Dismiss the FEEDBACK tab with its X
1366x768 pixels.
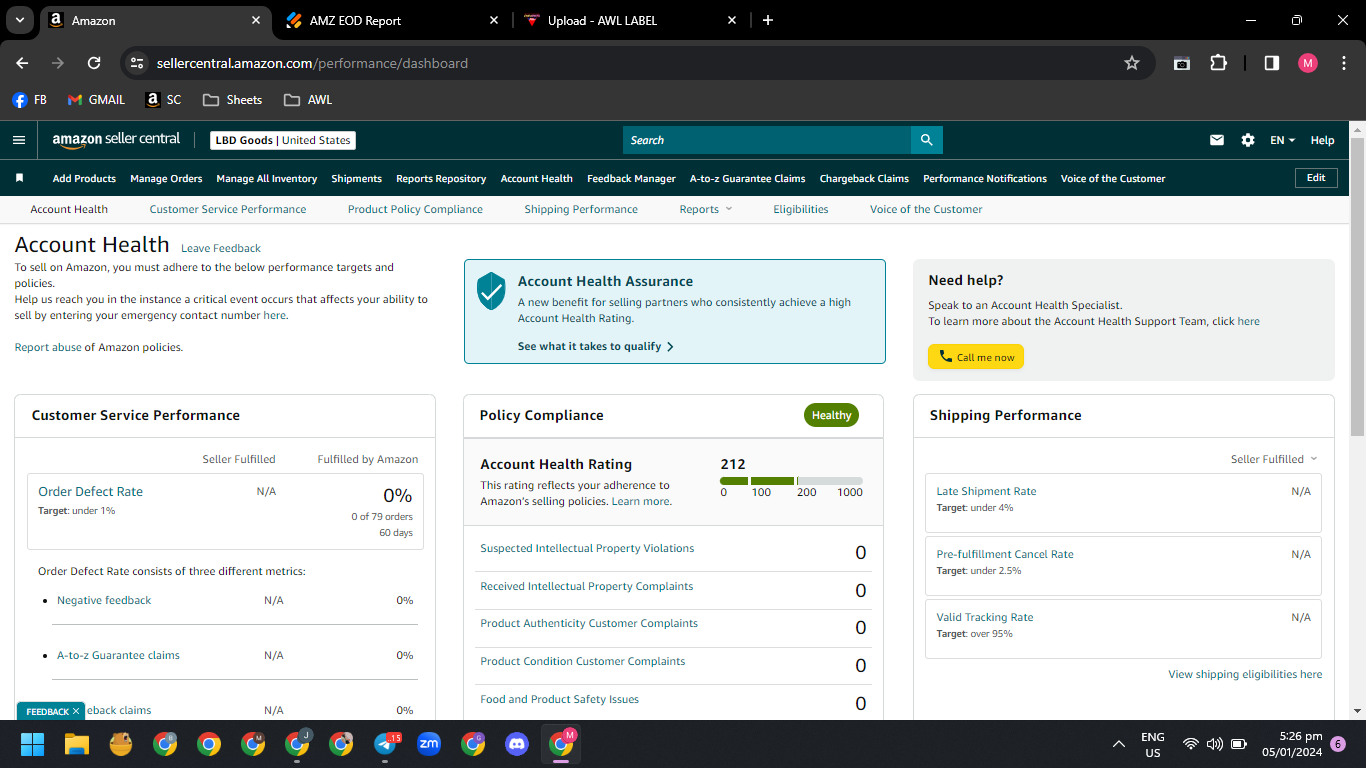tap(76, 711)
